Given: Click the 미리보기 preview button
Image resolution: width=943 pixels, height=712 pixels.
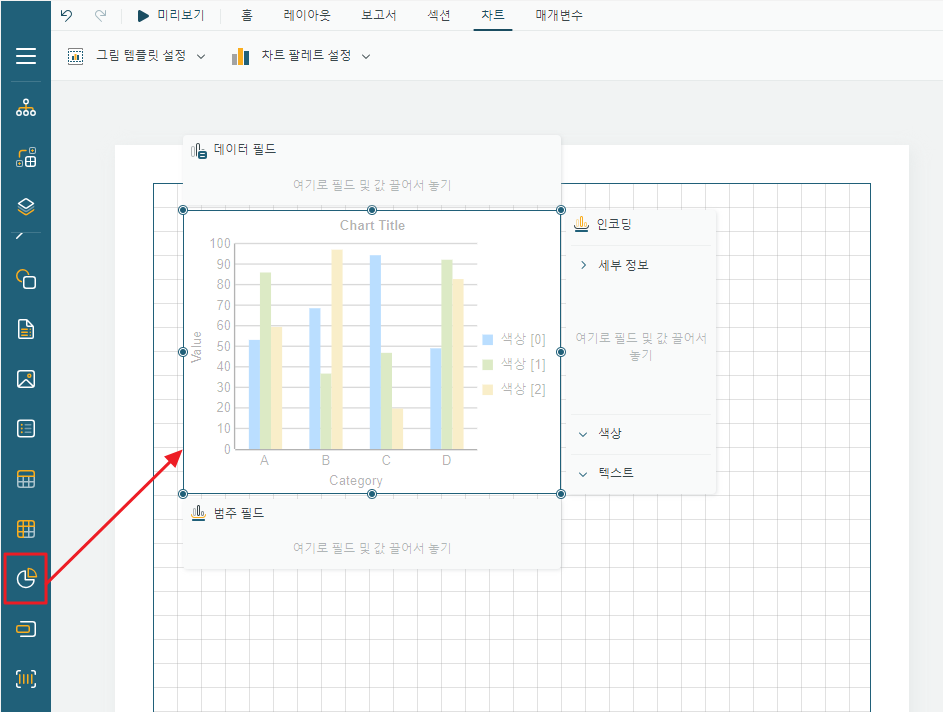Looking at the screenshot, I should click(x=171, y=15).
